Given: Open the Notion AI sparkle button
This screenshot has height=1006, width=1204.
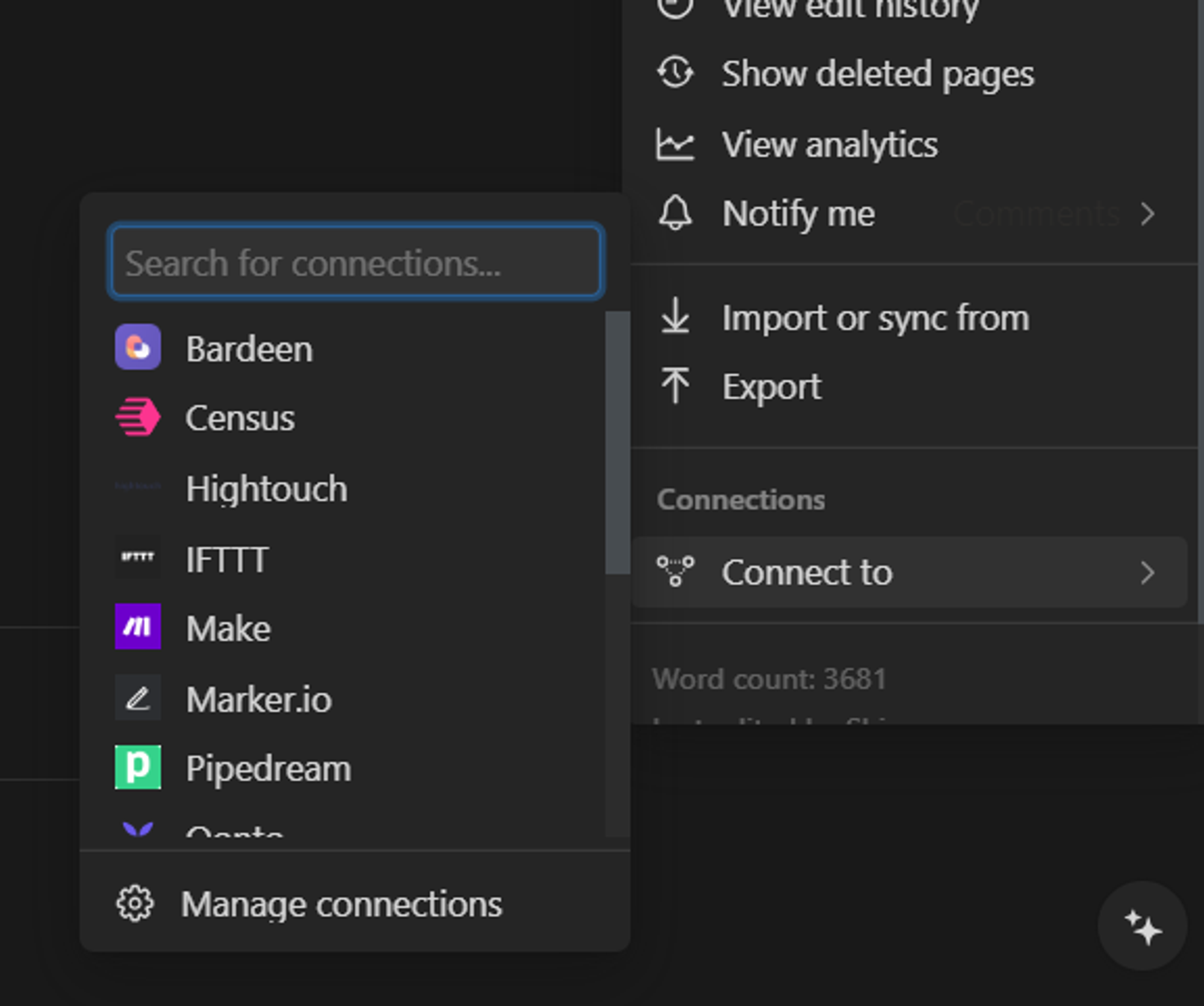Looking at the screenshot, I should (x=1142, y=926).
